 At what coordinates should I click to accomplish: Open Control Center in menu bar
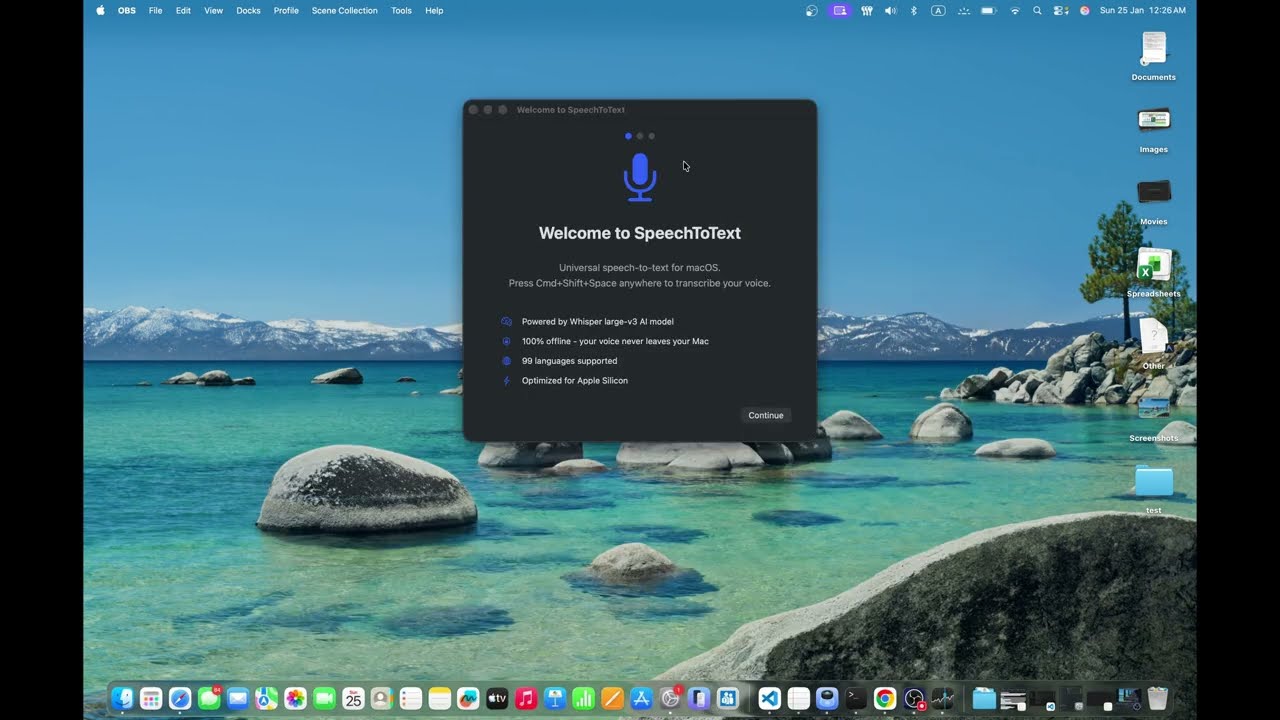1061,10
